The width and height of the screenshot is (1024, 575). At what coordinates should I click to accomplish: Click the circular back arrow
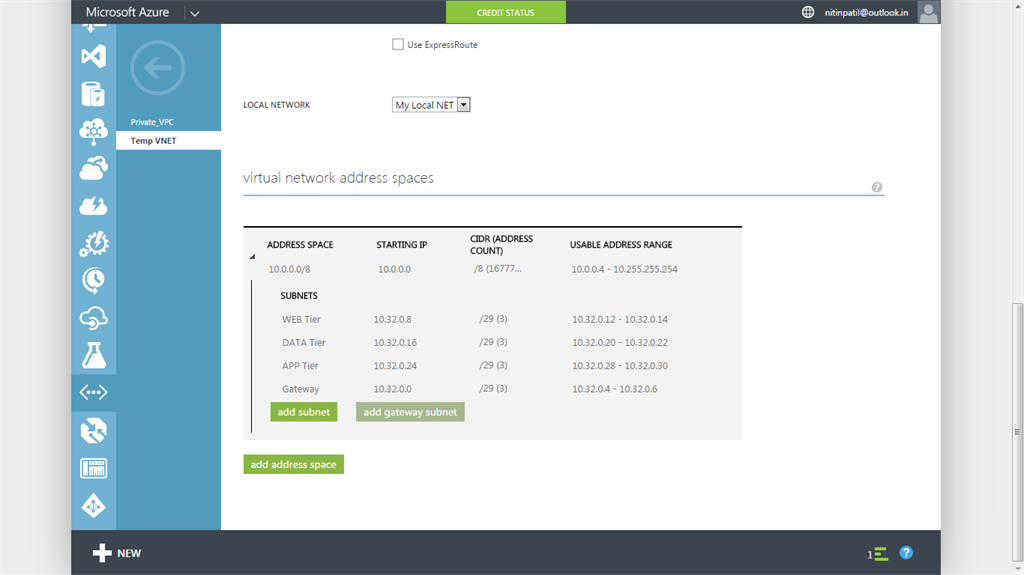tap(157, 68)
